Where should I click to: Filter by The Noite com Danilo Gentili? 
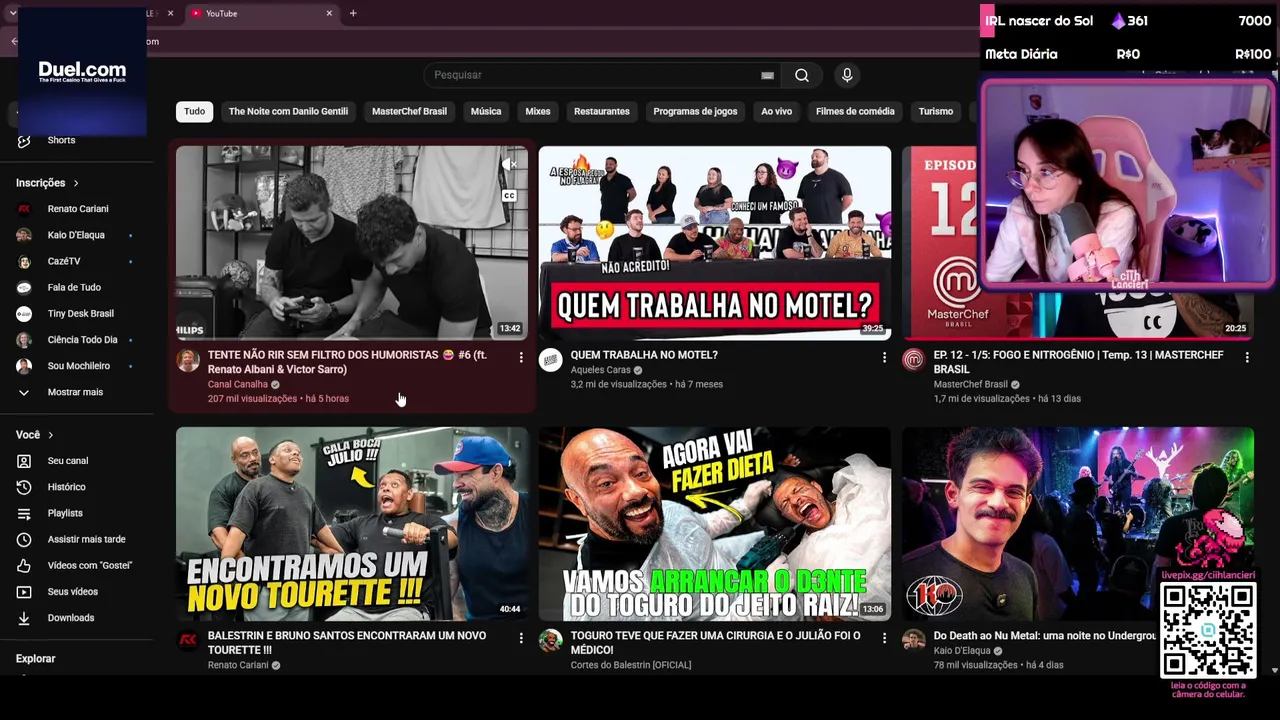[288, 111]
